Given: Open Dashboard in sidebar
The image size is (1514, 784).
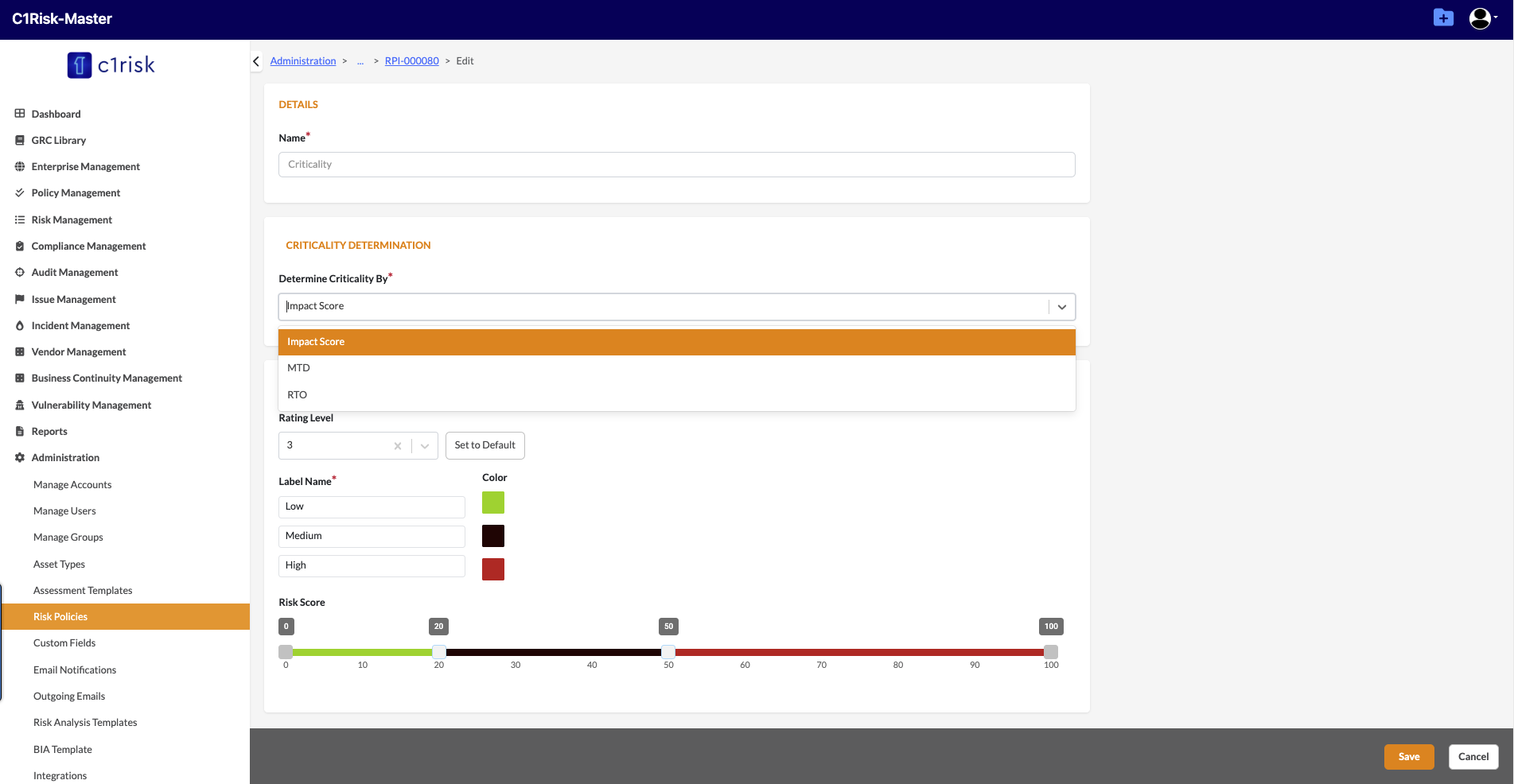Looking at the screenshot, I should 56,114.
